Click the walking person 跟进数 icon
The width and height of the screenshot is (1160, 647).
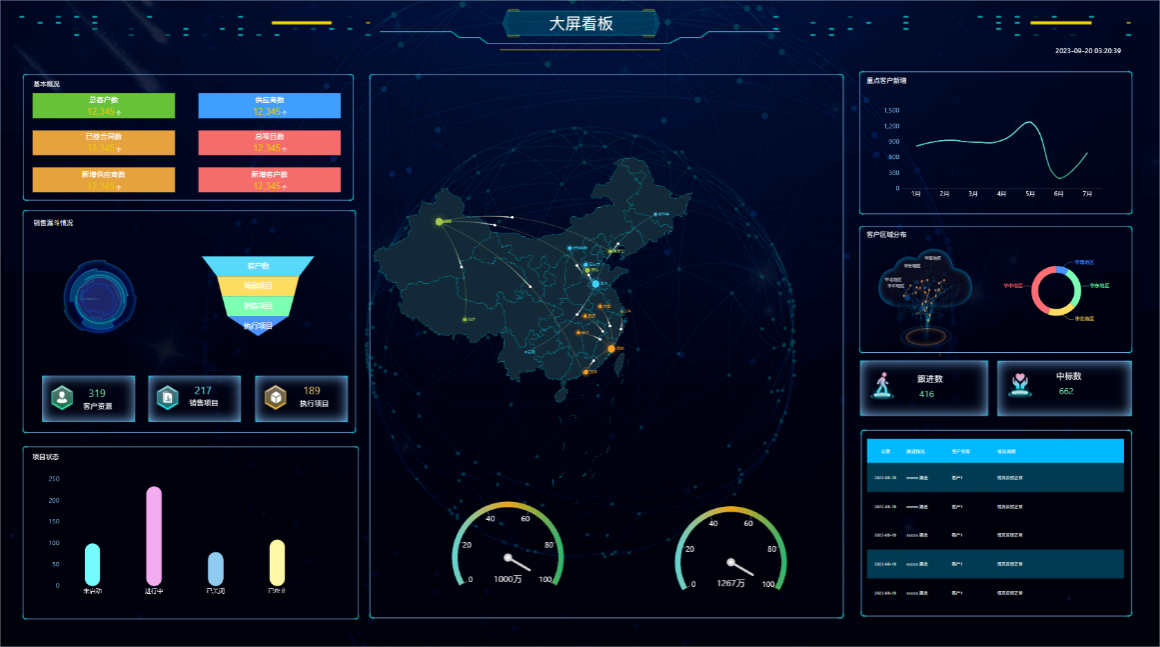[882, 387]
